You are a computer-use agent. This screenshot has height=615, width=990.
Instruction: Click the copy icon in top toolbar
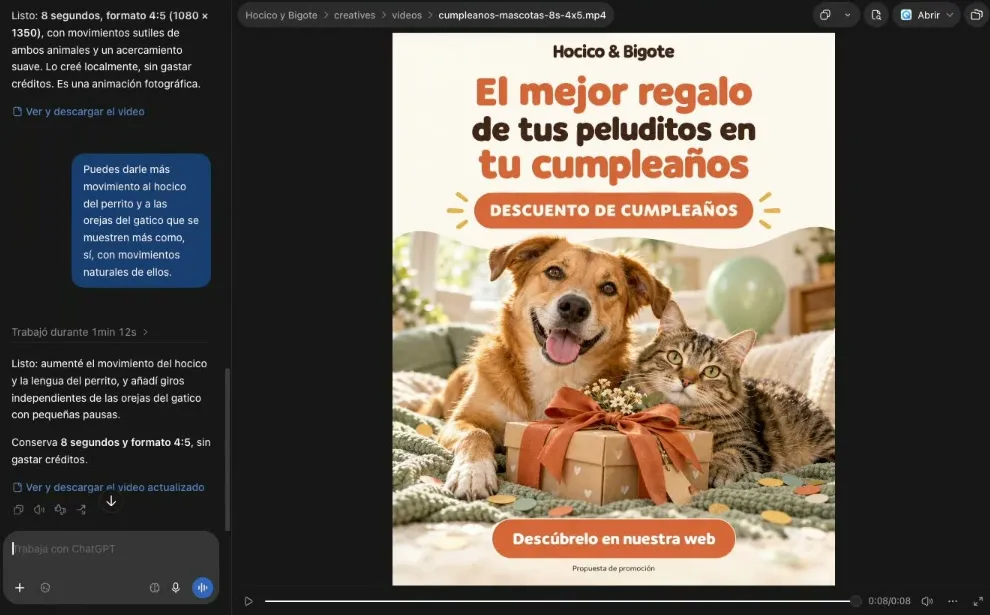pyautogui.click(x=825, y=15)
